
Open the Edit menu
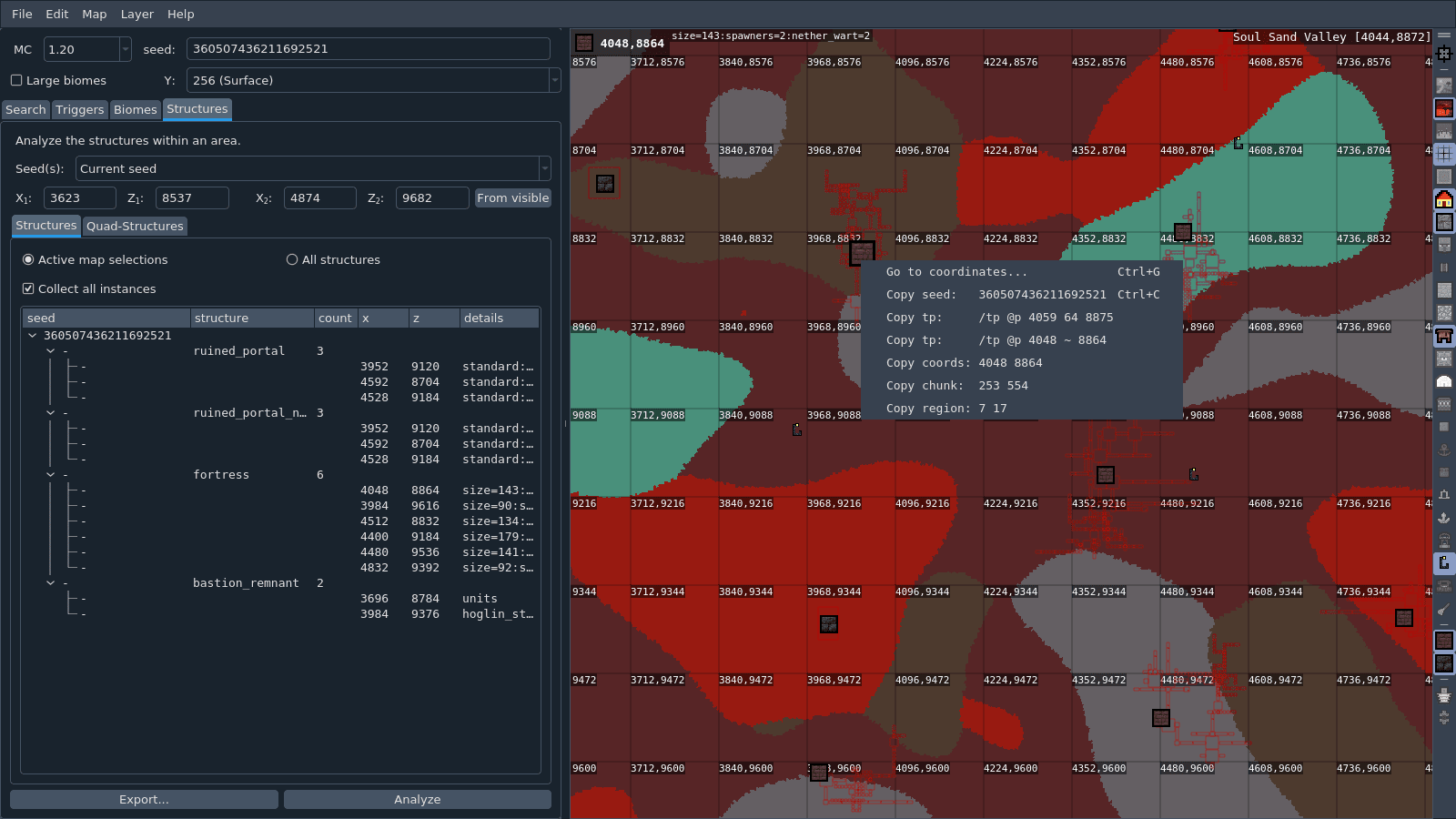57,14
